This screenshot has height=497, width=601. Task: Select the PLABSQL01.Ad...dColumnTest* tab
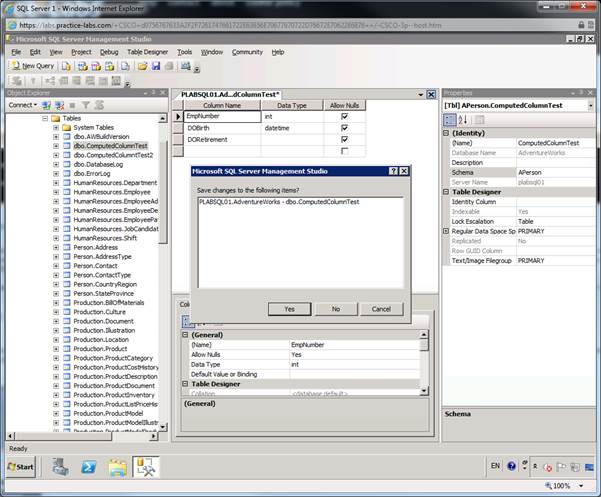tap(230, 94)
